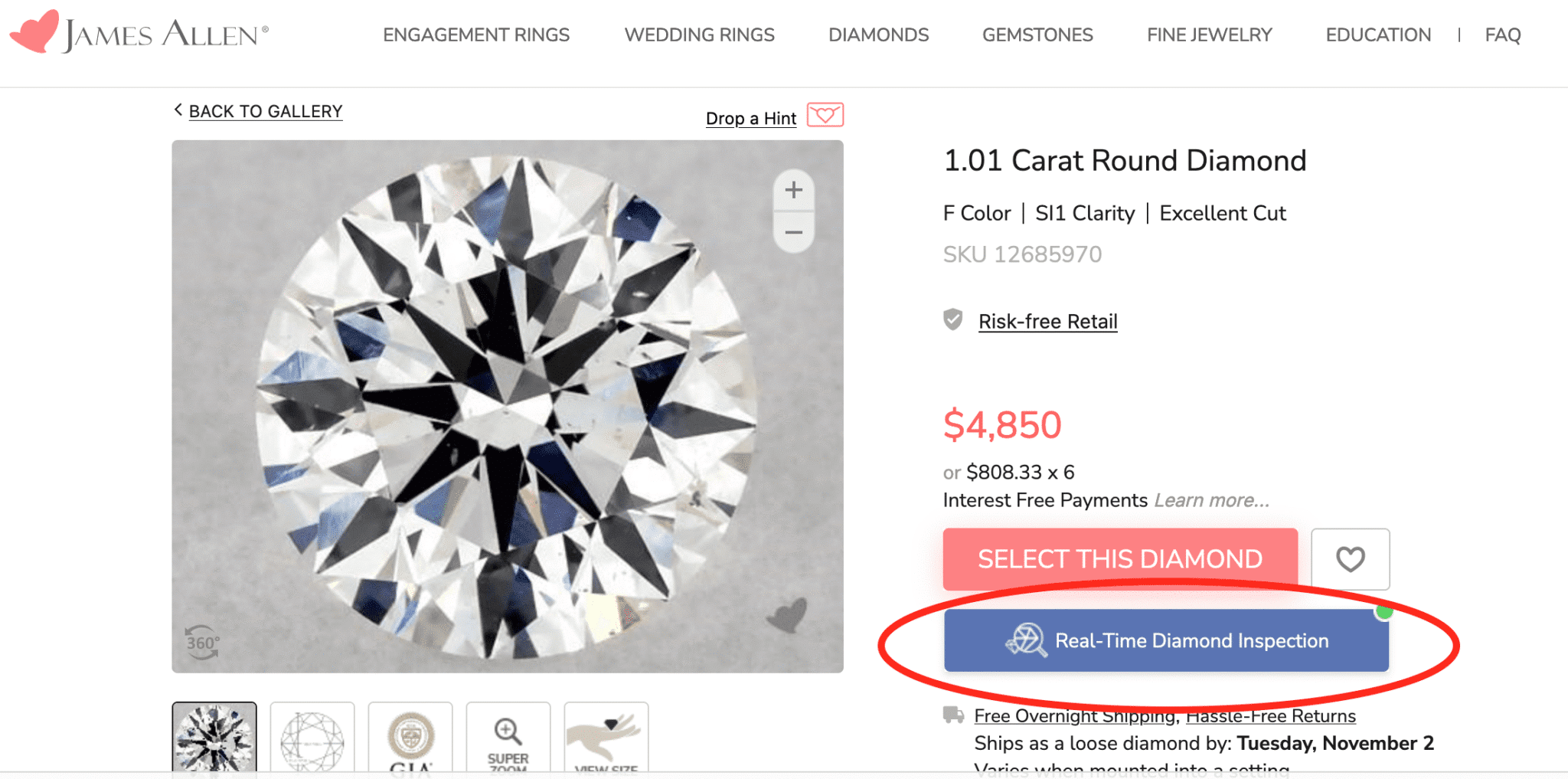Open Learn more about interest free payments
This screenshot has height=779, width=1568.
tap(1211, 500)
